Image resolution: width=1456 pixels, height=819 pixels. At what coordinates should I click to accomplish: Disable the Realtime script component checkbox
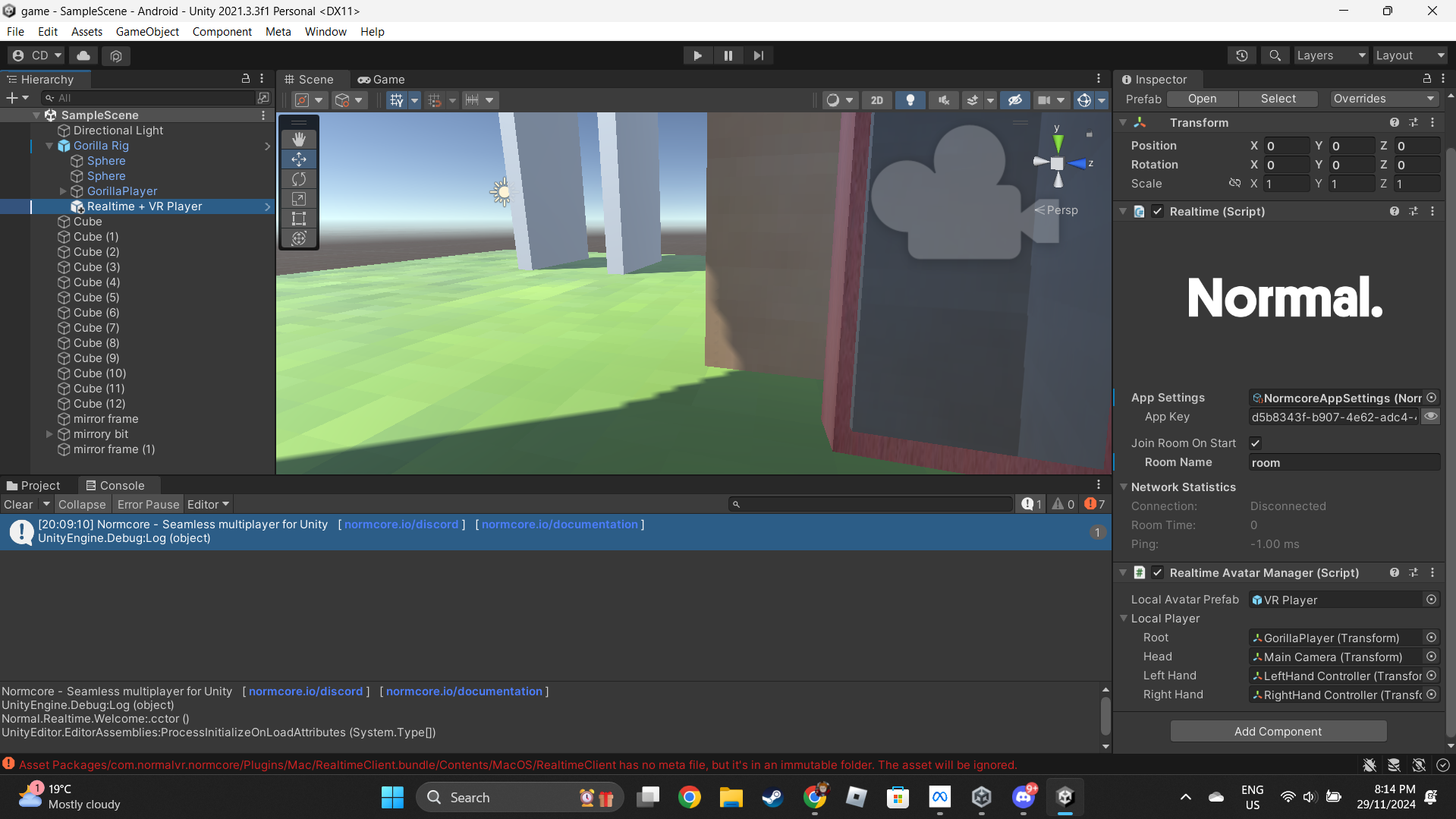pos(1157,212)
